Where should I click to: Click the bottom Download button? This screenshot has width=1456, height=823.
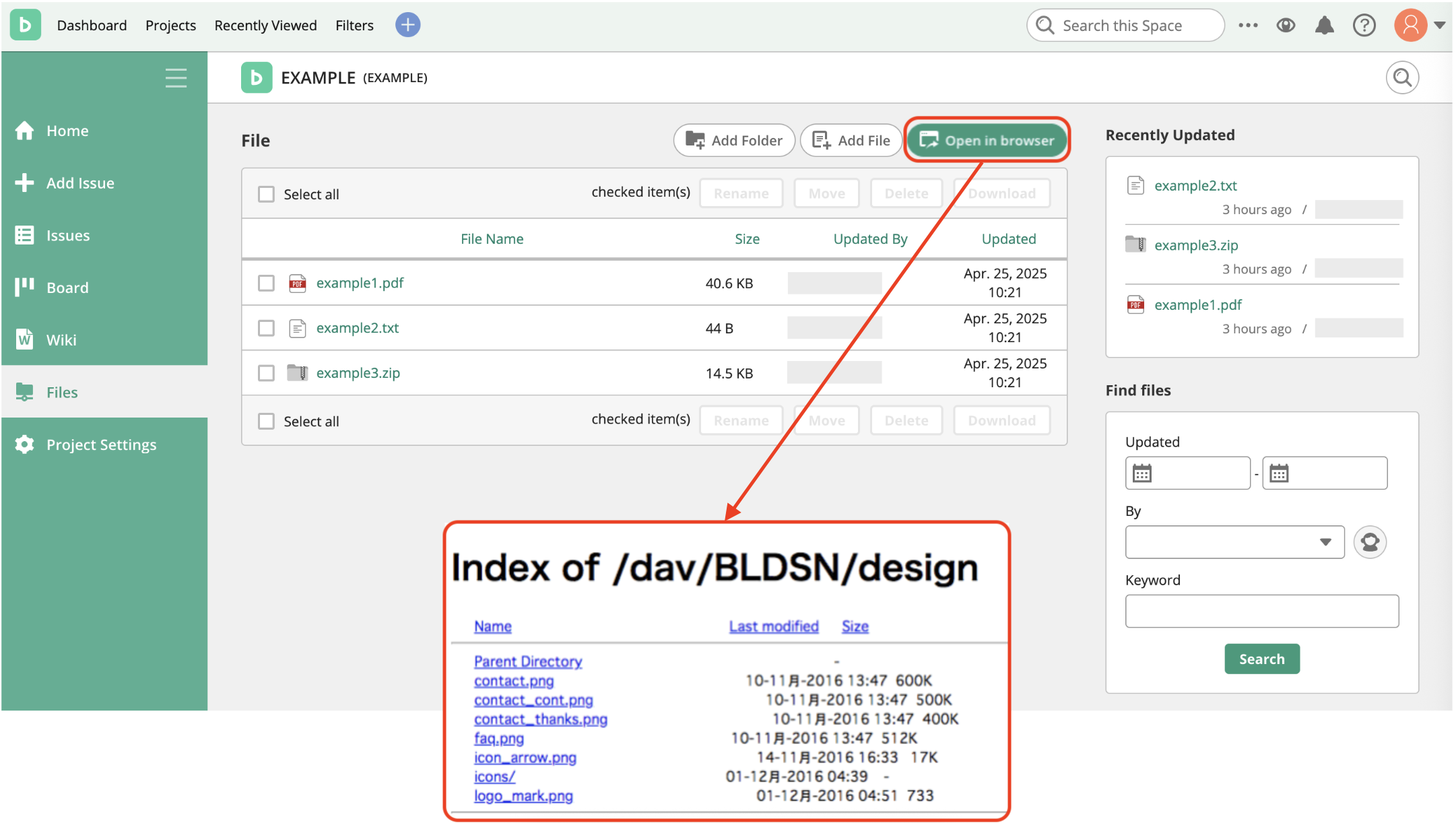[1001, 420]
